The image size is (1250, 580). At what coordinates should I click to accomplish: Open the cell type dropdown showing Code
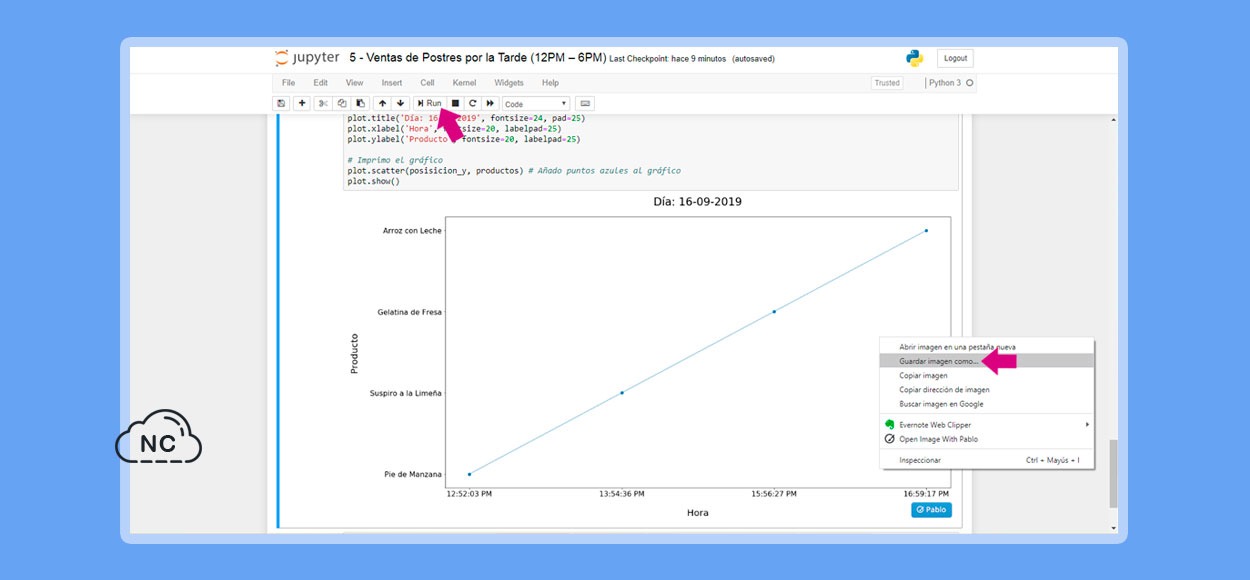click(536, 103)
